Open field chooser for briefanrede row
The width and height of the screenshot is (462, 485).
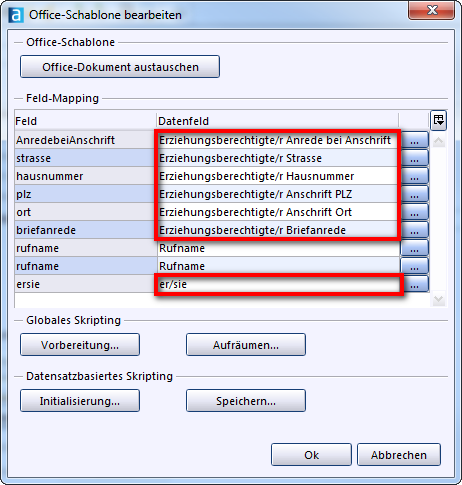click(414, 230)
